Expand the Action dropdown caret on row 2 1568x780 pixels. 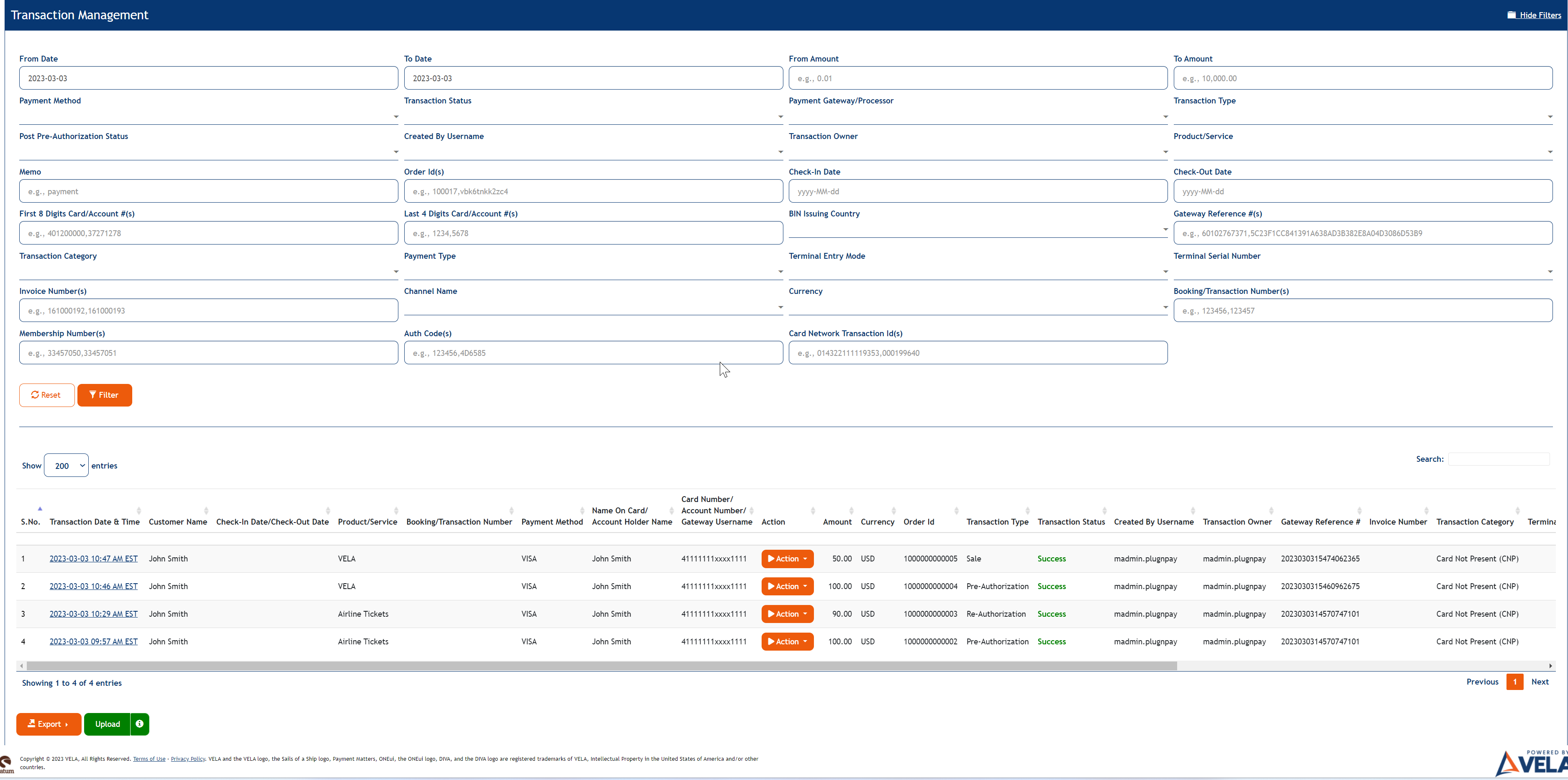[x=805, y=587]
